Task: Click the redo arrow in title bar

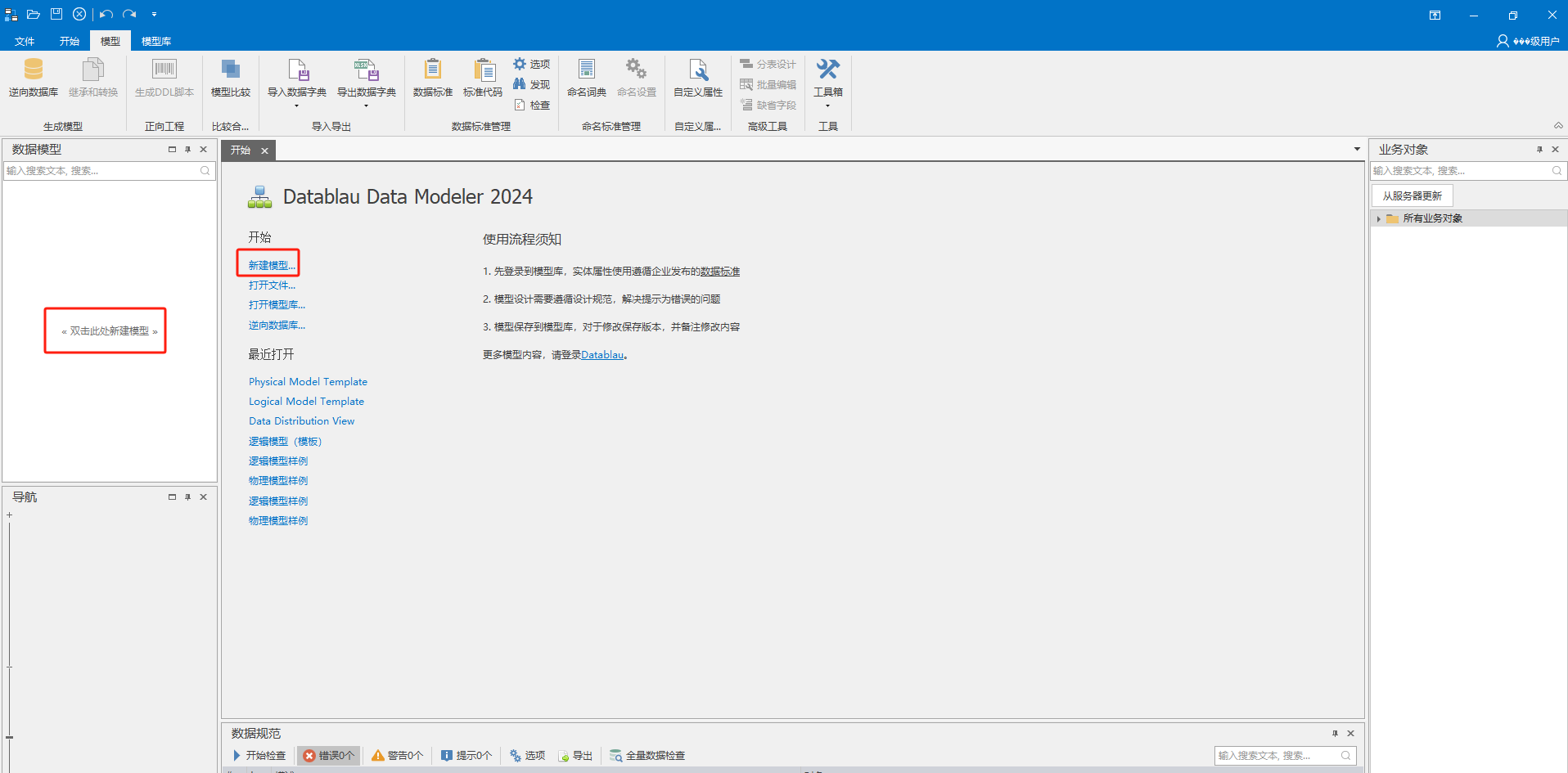Action: 129,14
